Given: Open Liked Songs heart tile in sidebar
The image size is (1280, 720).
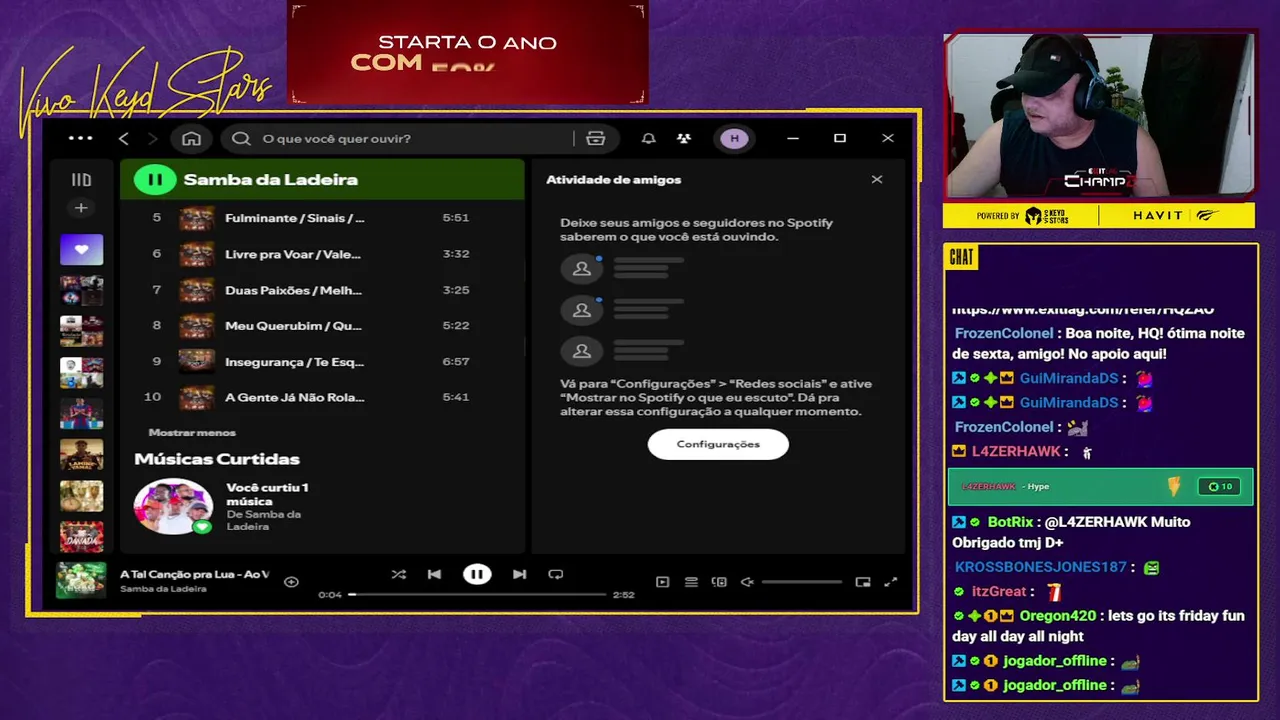Looking at the screenshot, I should (81, 250).
